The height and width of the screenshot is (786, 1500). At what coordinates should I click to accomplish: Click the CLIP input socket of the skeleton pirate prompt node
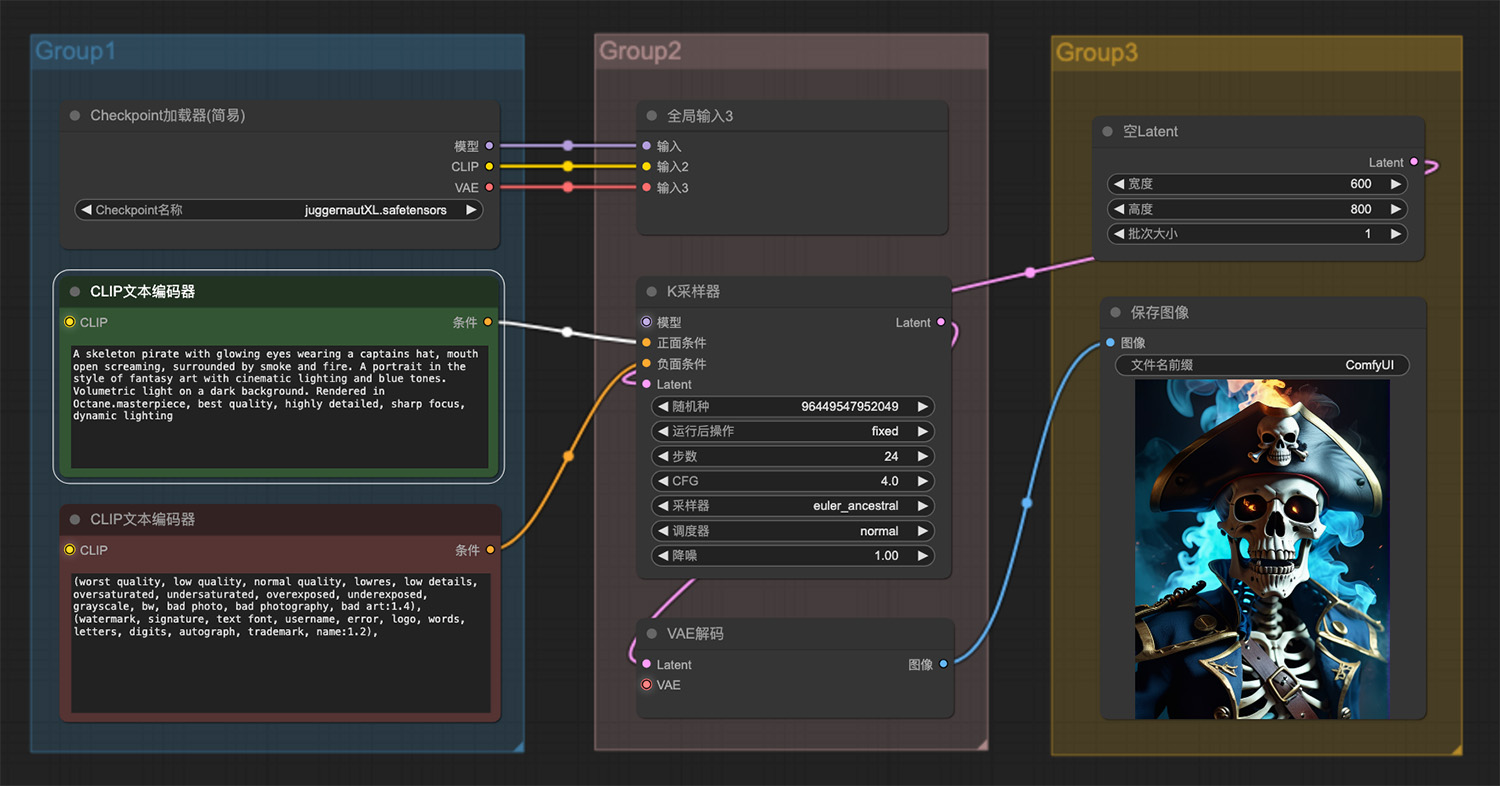(69, 322)
